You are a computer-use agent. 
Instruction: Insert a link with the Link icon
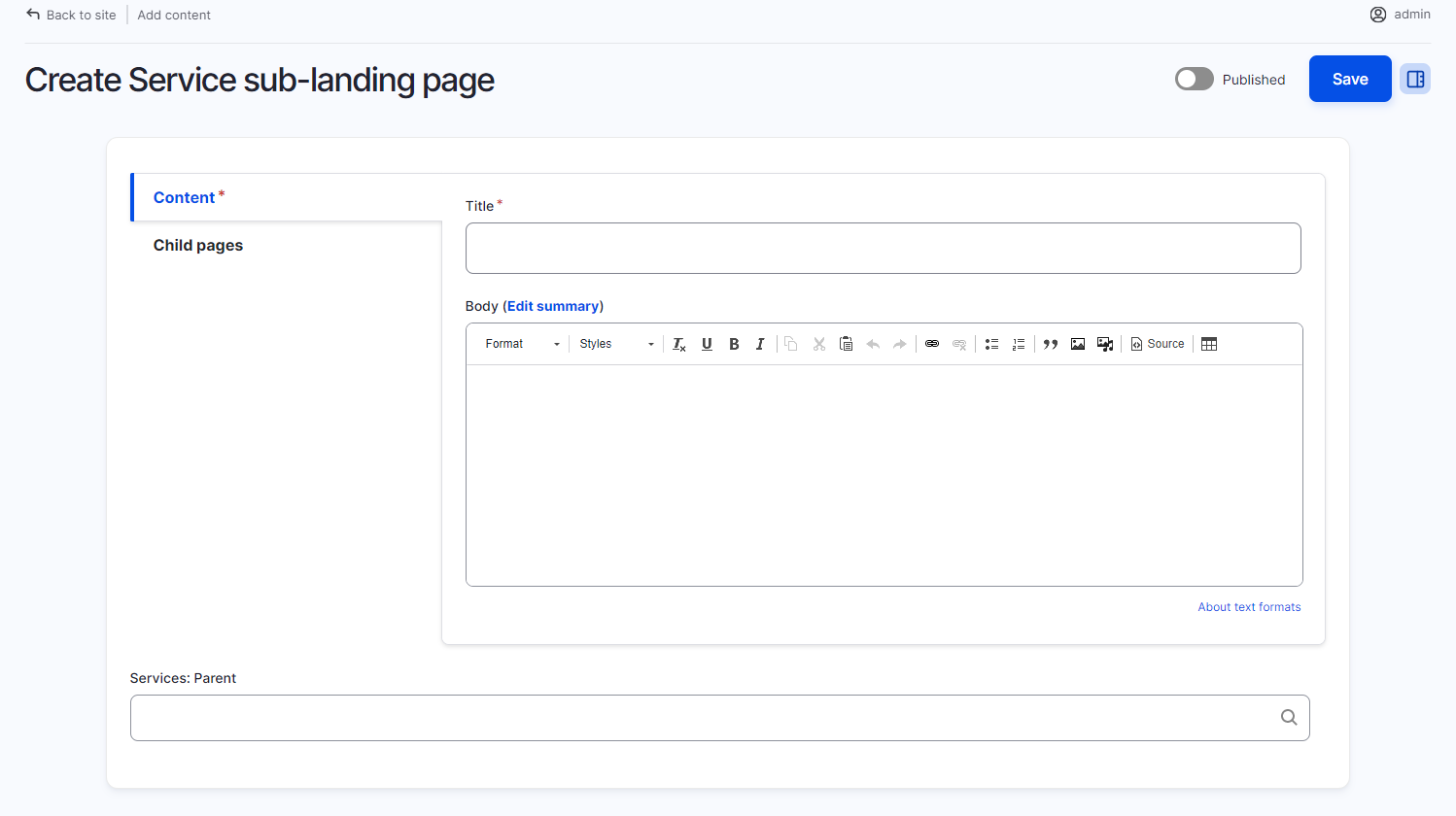click(932, 344)
